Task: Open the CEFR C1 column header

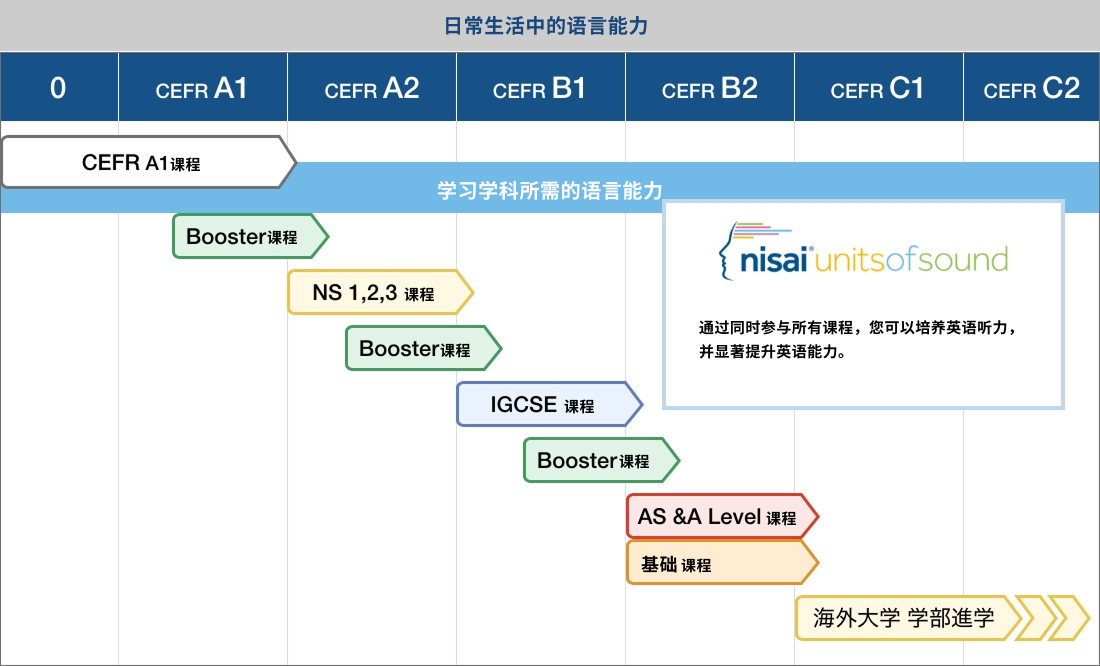Action: 878,88
